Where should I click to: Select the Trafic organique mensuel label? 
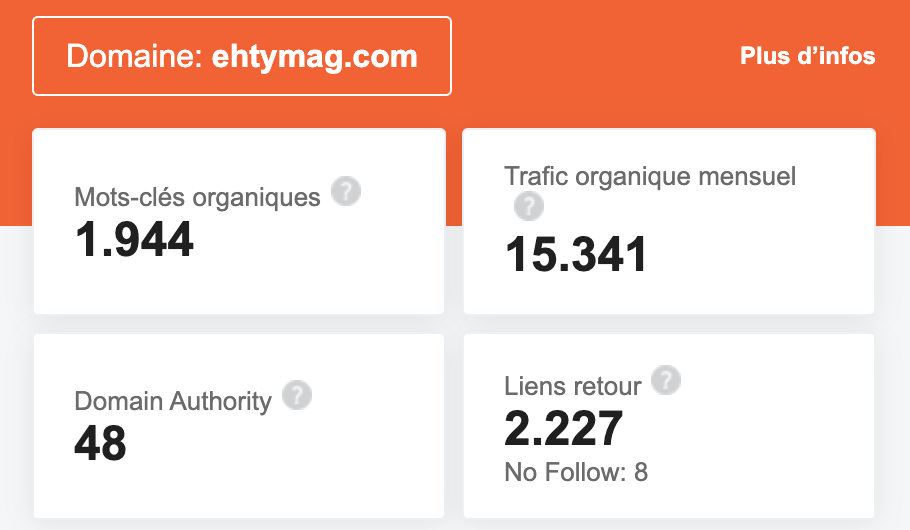click(x=650, y=176)
